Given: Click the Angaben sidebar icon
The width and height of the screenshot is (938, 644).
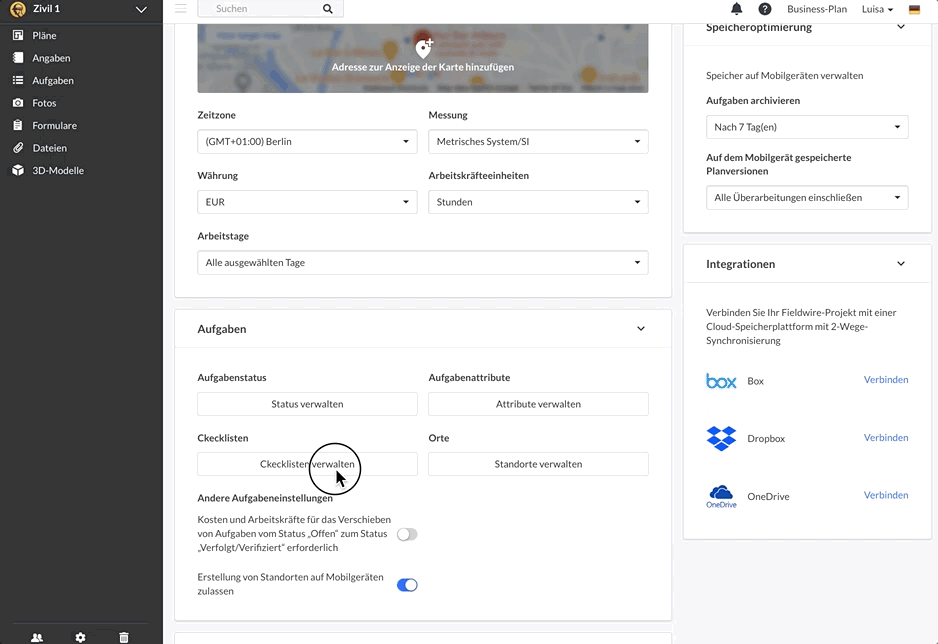Looking at the screenshot, I should 18,58.
